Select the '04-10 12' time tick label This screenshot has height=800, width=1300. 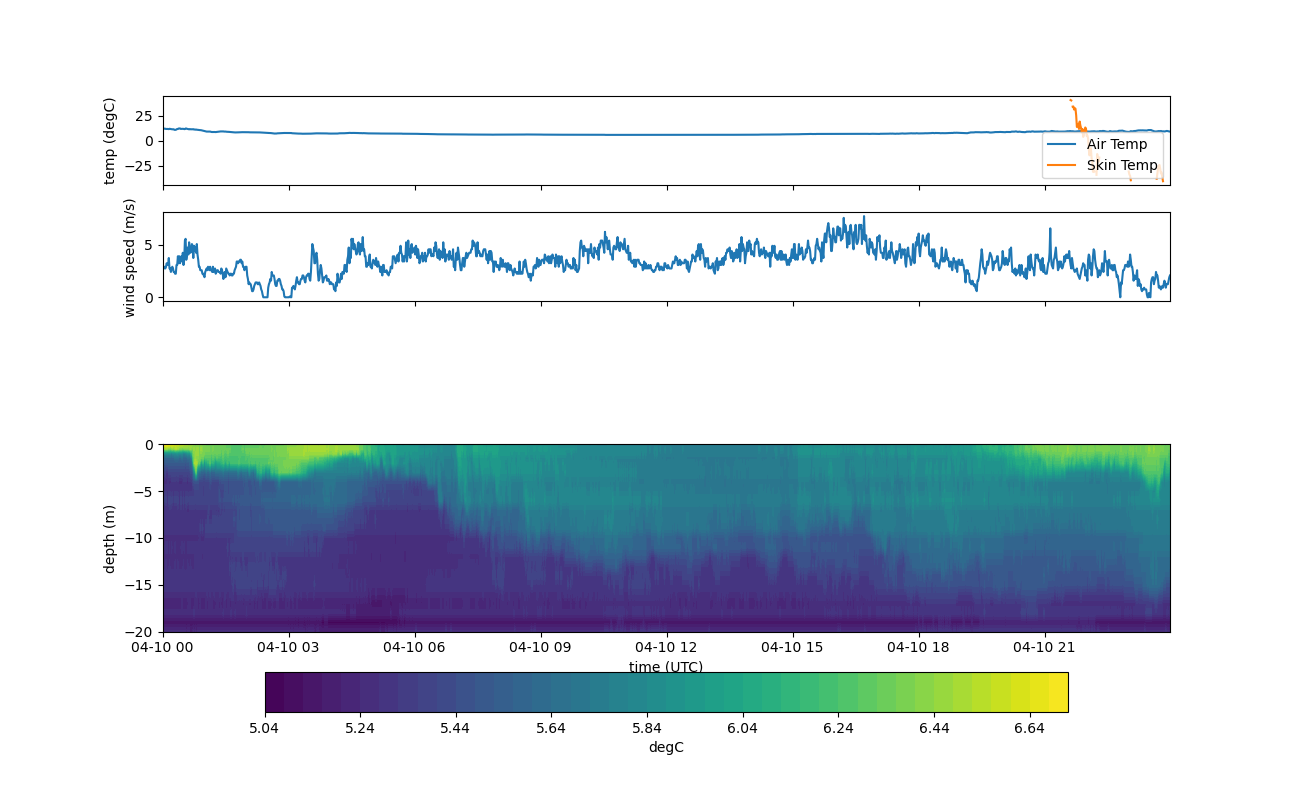[666, 647]
